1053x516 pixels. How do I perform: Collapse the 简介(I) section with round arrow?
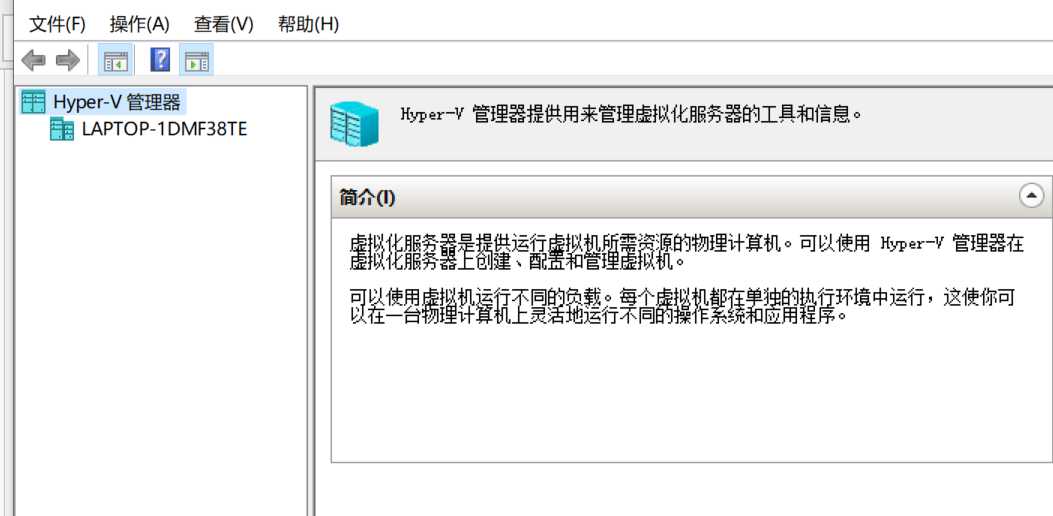click(x=1032, y=196)
